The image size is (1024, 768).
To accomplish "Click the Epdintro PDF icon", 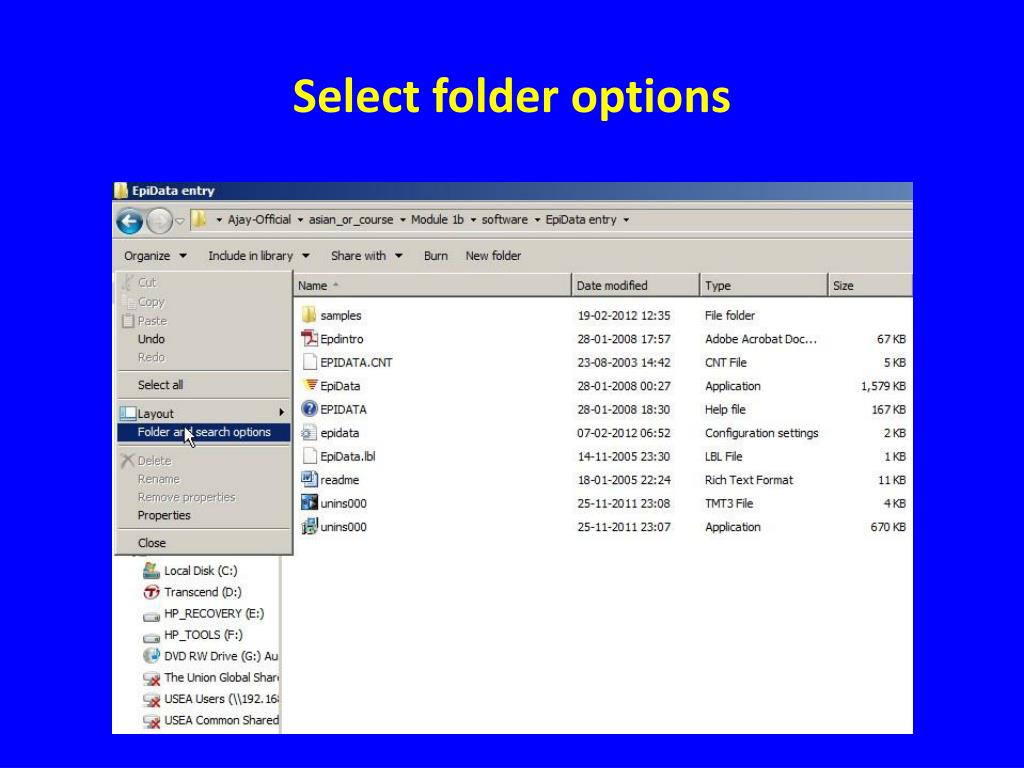I will click(x=309, y=338).
